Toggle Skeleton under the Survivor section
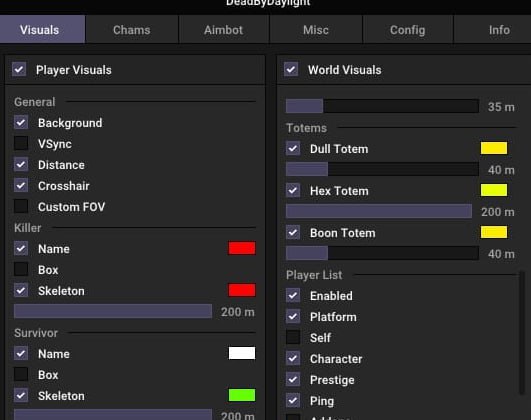The width and height of the screenshot is (531, 420). [x=21, y=395]
